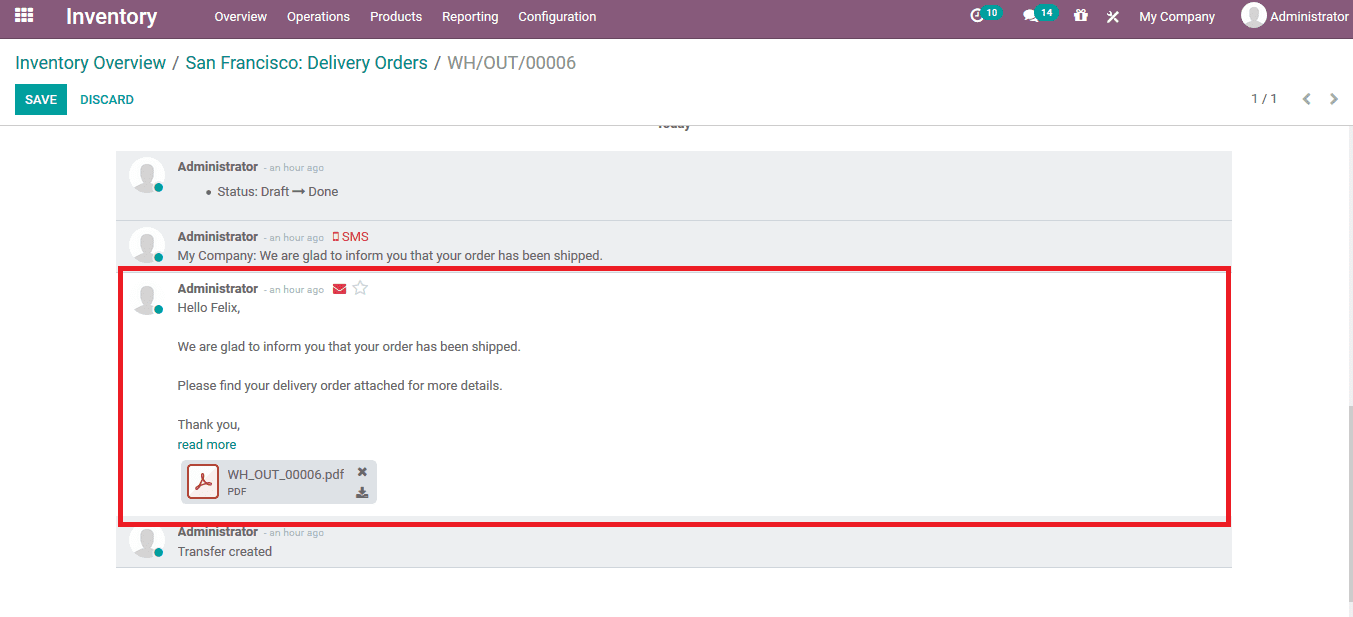
Task: Go to the next record arrow
Action: pos(1334,98)
